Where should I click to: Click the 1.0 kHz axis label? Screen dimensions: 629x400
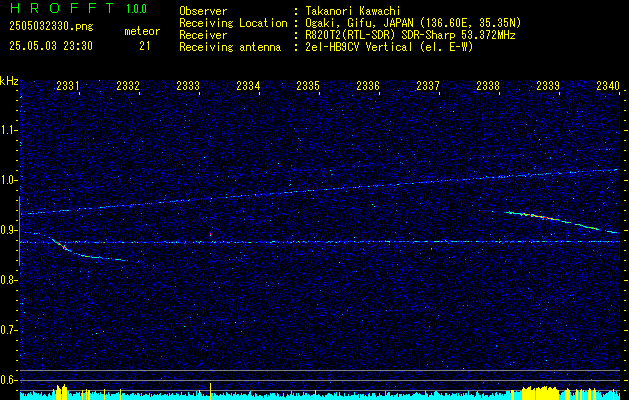pyautogui.click(x=9, y=180)
